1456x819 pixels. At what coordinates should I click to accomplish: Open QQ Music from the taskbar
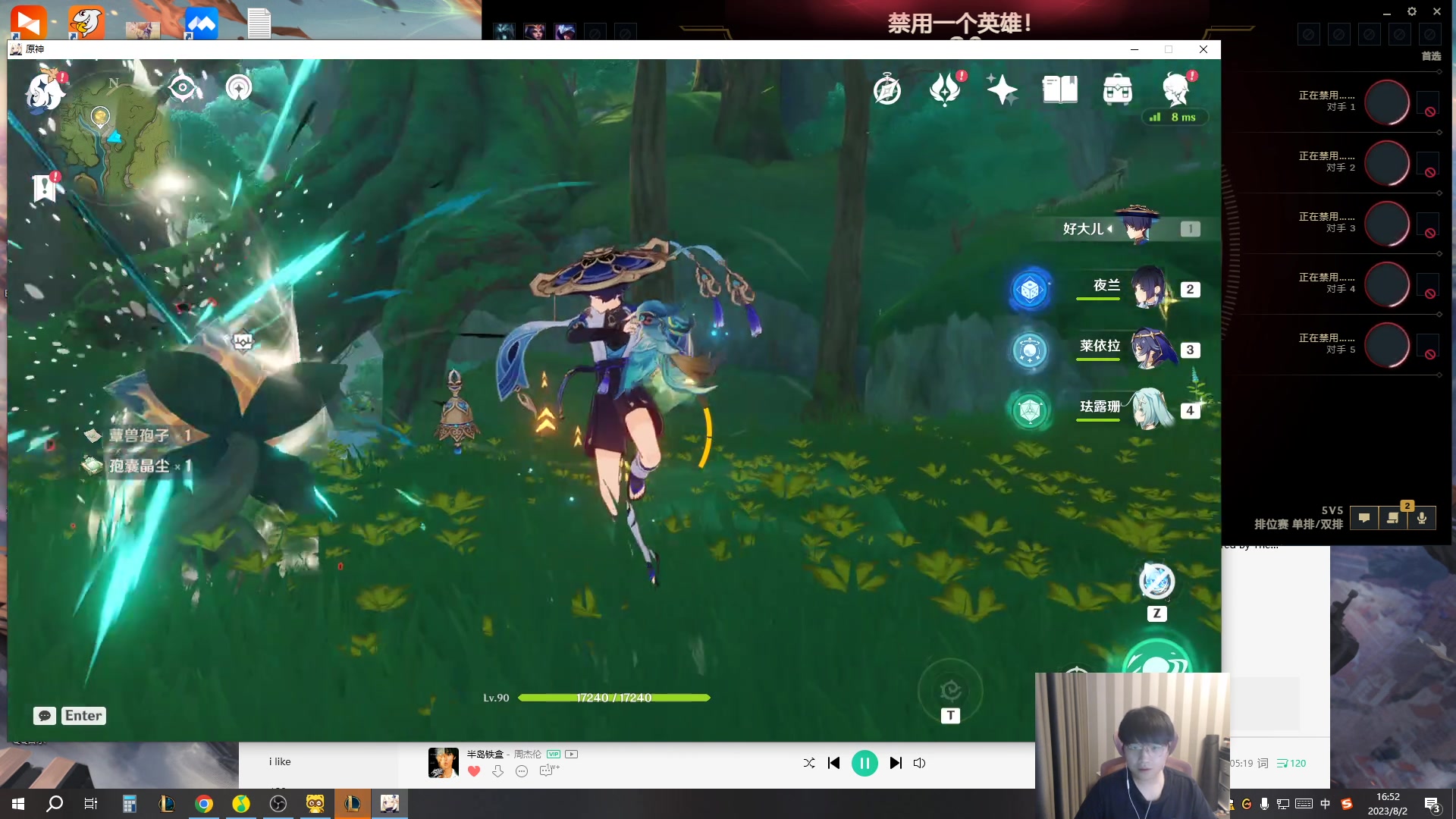point(241,804)
